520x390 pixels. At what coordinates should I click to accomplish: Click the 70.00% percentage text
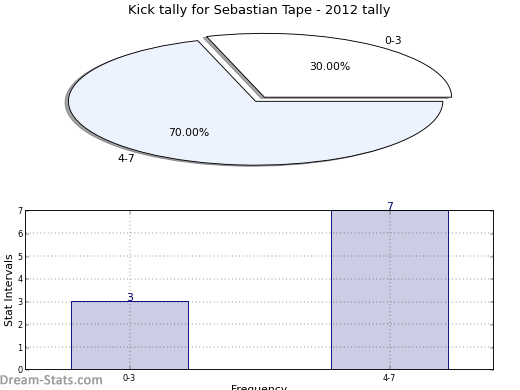point(189,132)
